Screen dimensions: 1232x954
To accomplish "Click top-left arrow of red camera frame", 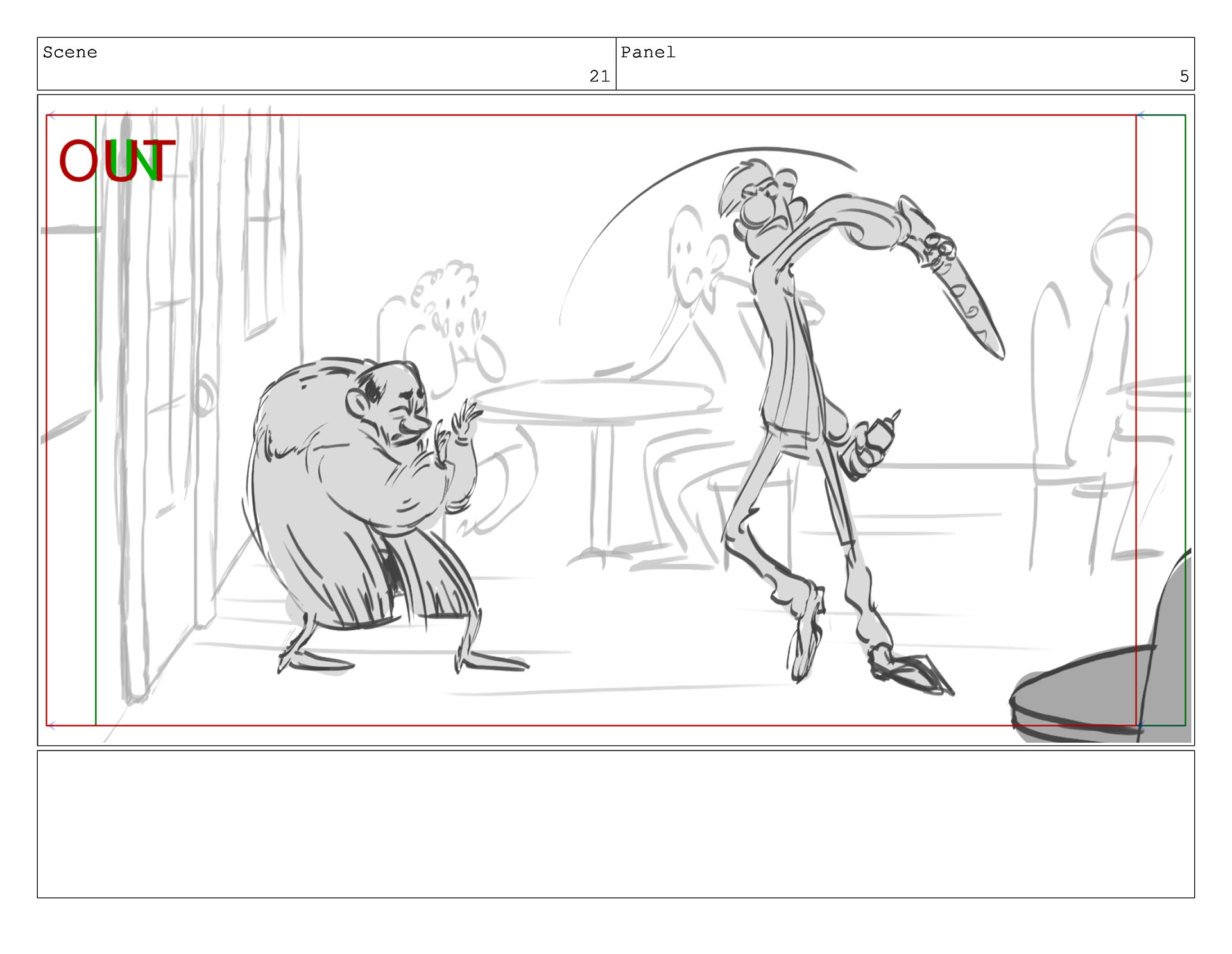I will tap(51, 116).
